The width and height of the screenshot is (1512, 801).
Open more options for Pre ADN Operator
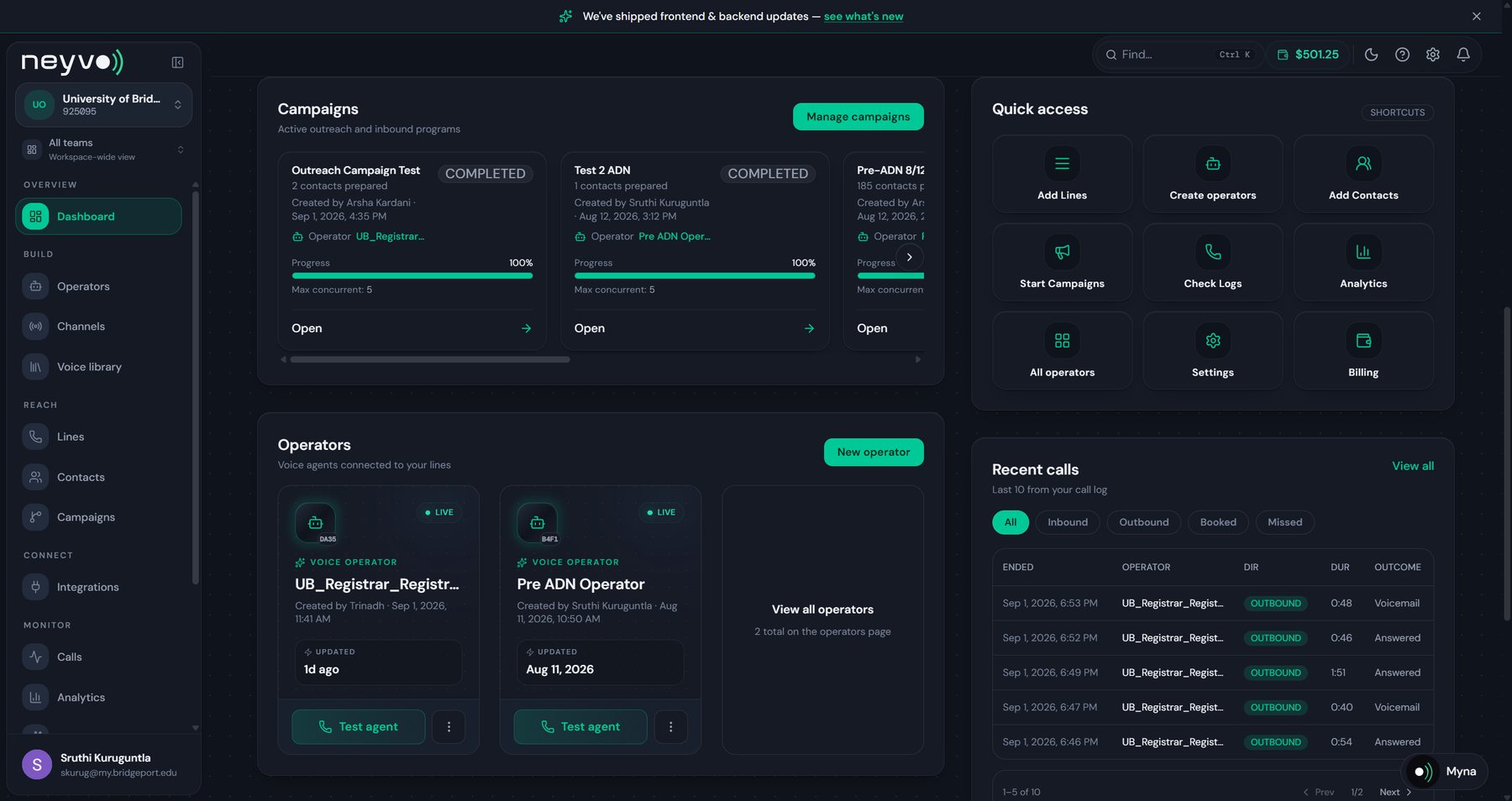pos(670,727)
